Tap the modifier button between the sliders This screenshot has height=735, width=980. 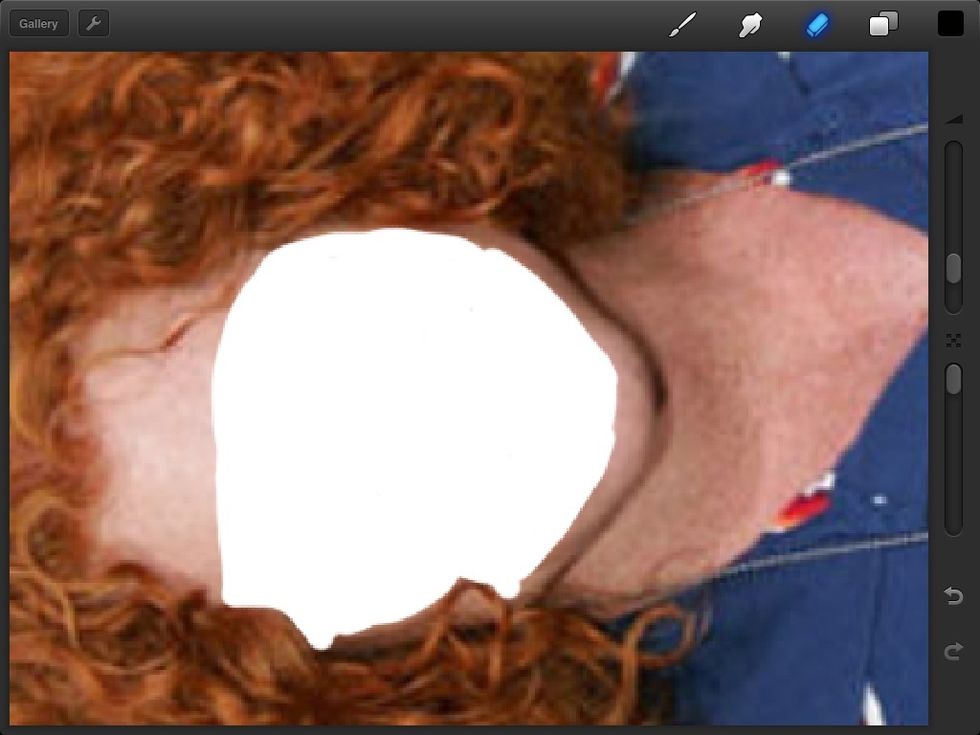click(x=953, y=341)
